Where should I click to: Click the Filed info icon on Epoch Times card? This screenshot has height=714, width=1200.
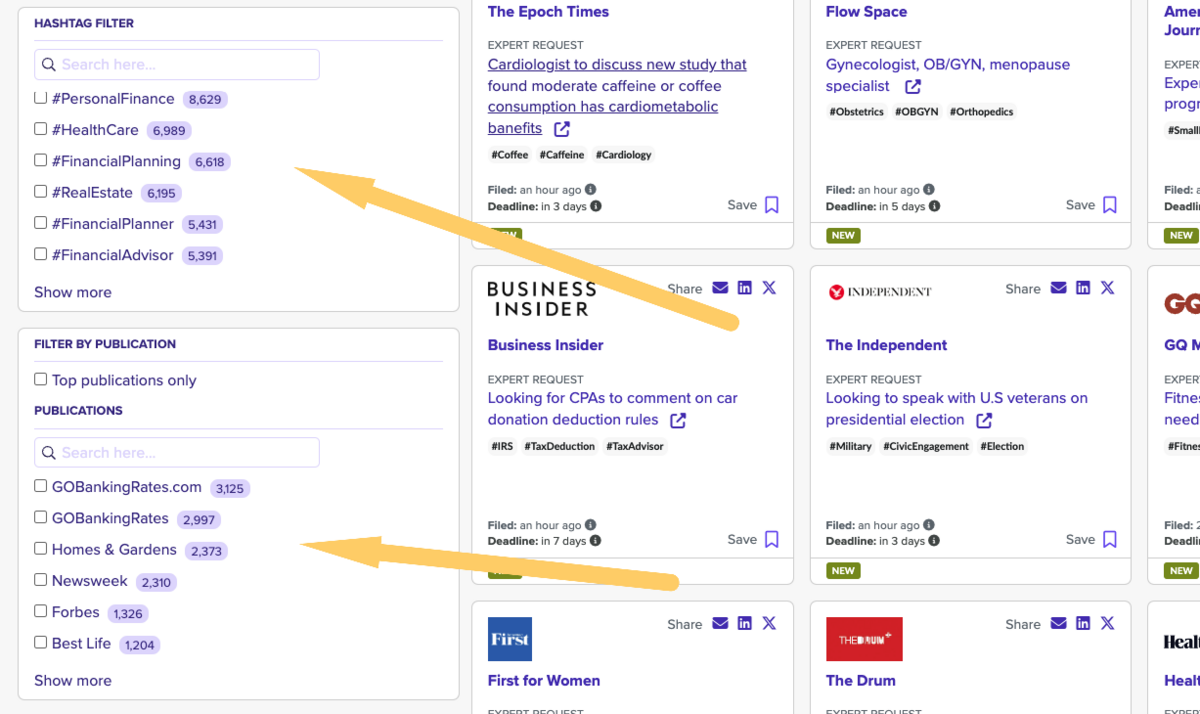(x=590, y=189)
